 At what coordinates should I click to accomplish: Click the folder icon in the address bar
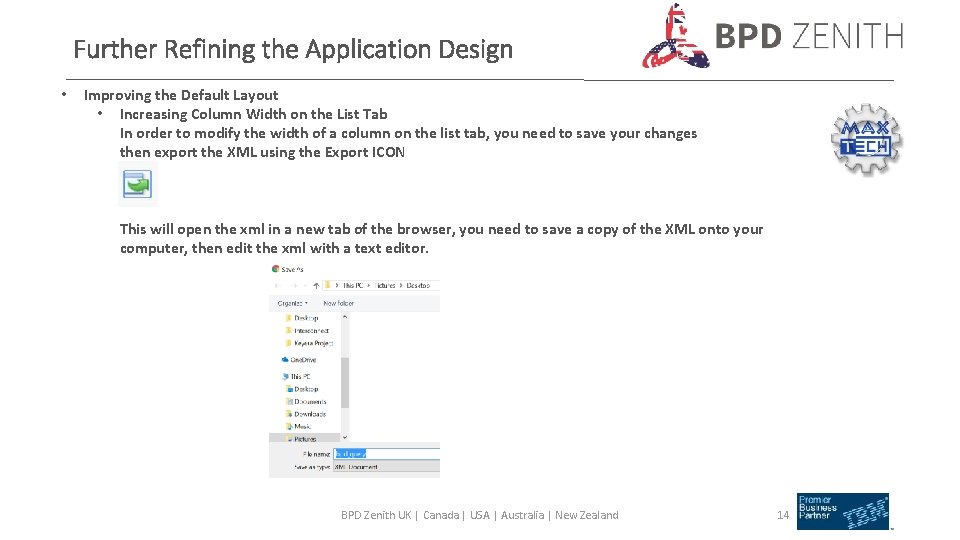click(328, 285)
